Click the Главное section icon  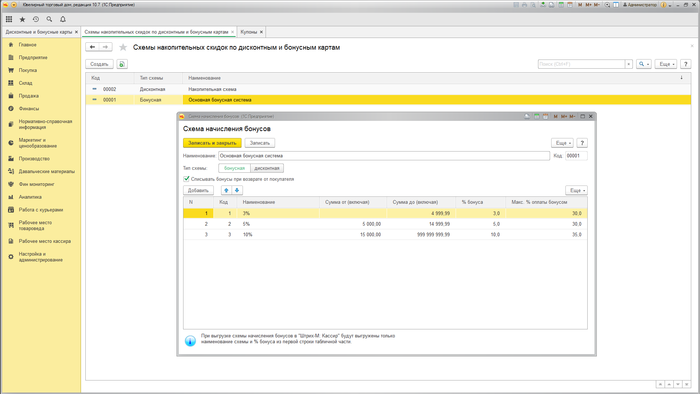(11, 45)
